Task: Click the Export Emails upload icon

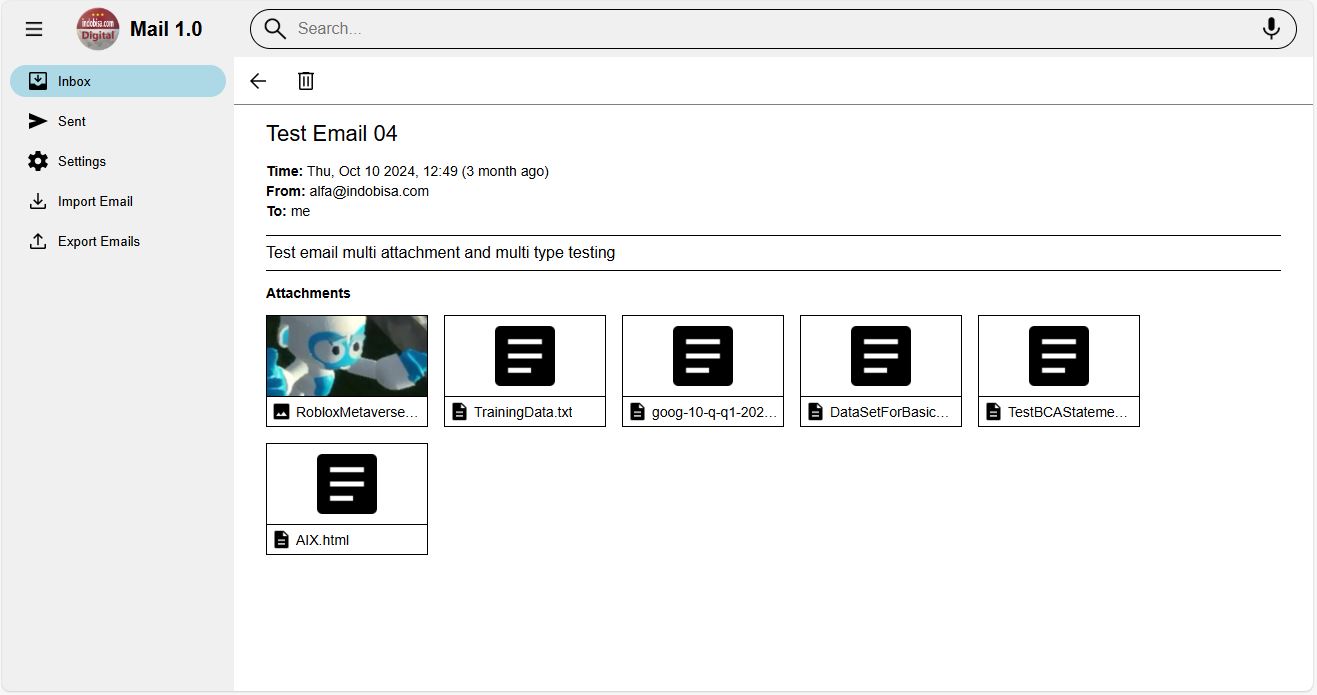Action: (38, 241)
